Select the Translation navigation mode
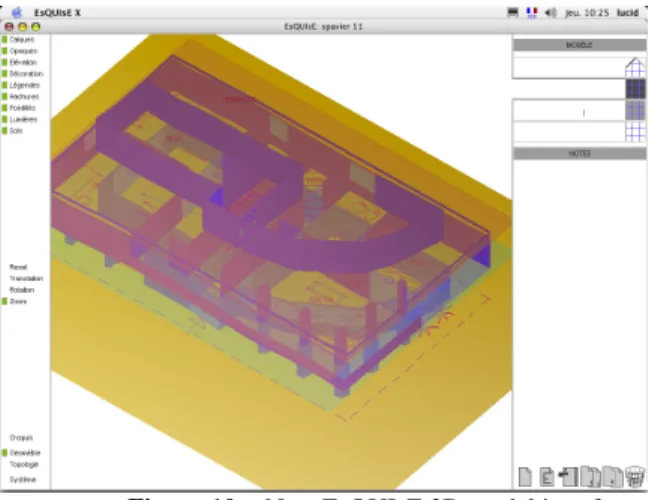 26,278
